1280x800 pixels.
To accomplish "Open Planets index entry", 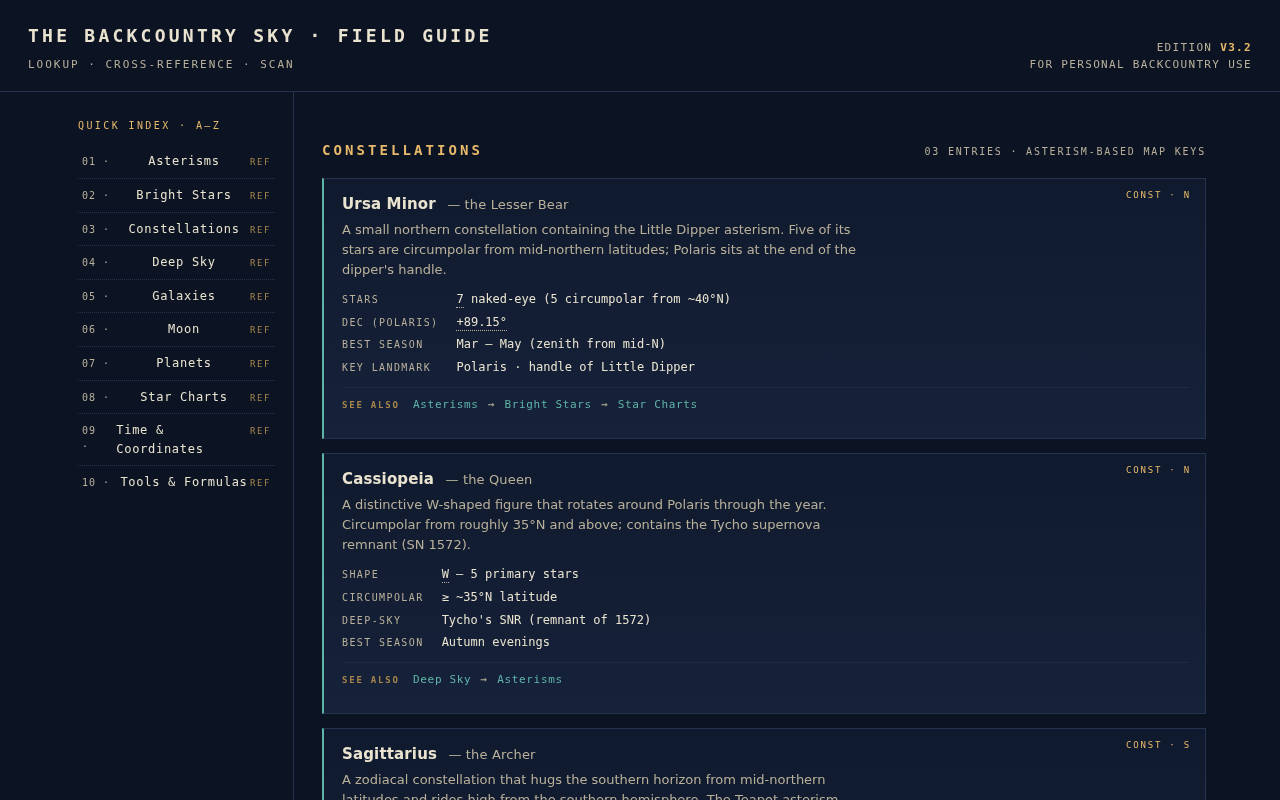I will click(176, 364).
